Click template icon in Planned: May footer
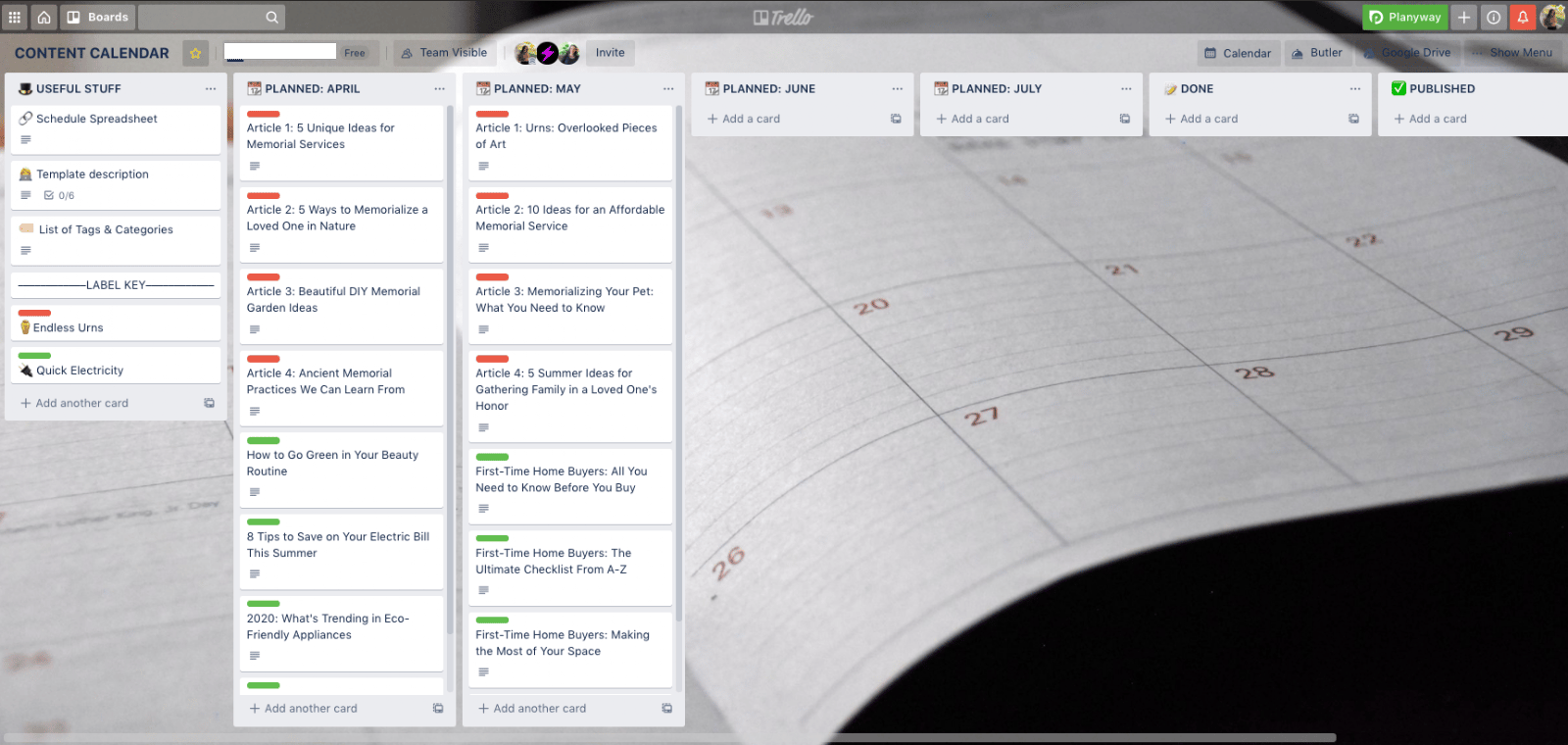1568x745 pixels. click(x=666, y=708)
